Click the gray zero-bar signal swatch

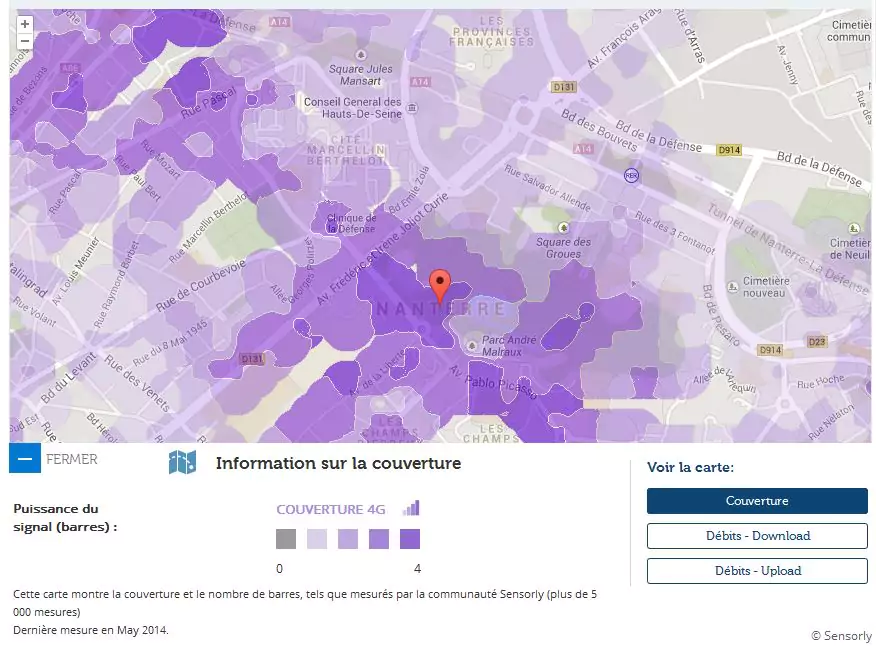point(286,540)
